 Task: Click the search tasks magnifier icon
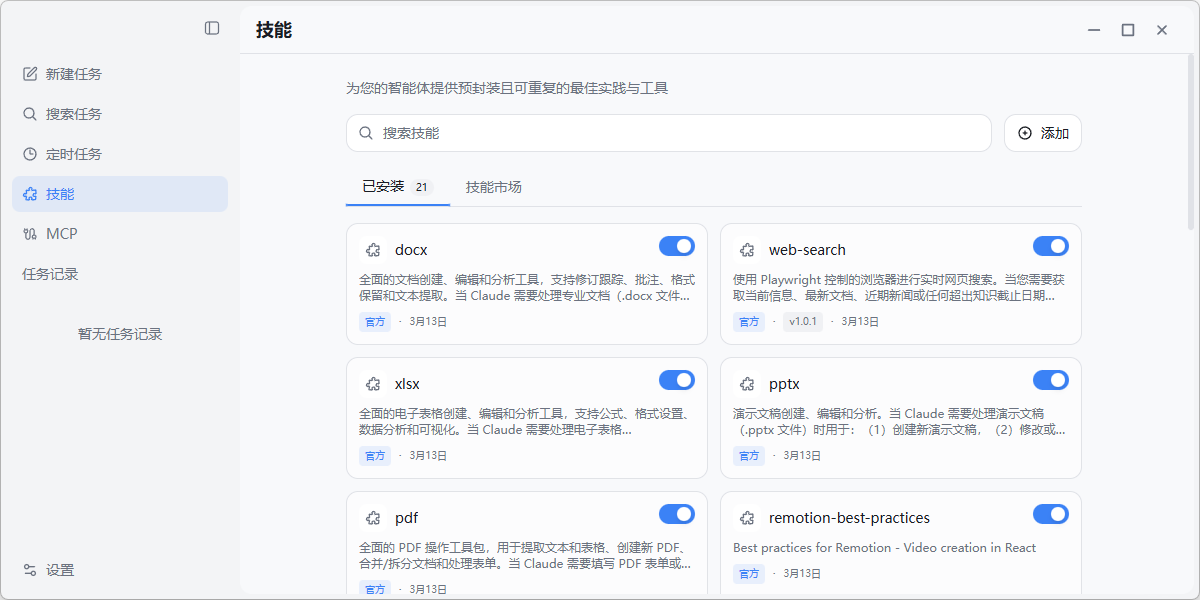pyautogui.click(x=30, y=114)
